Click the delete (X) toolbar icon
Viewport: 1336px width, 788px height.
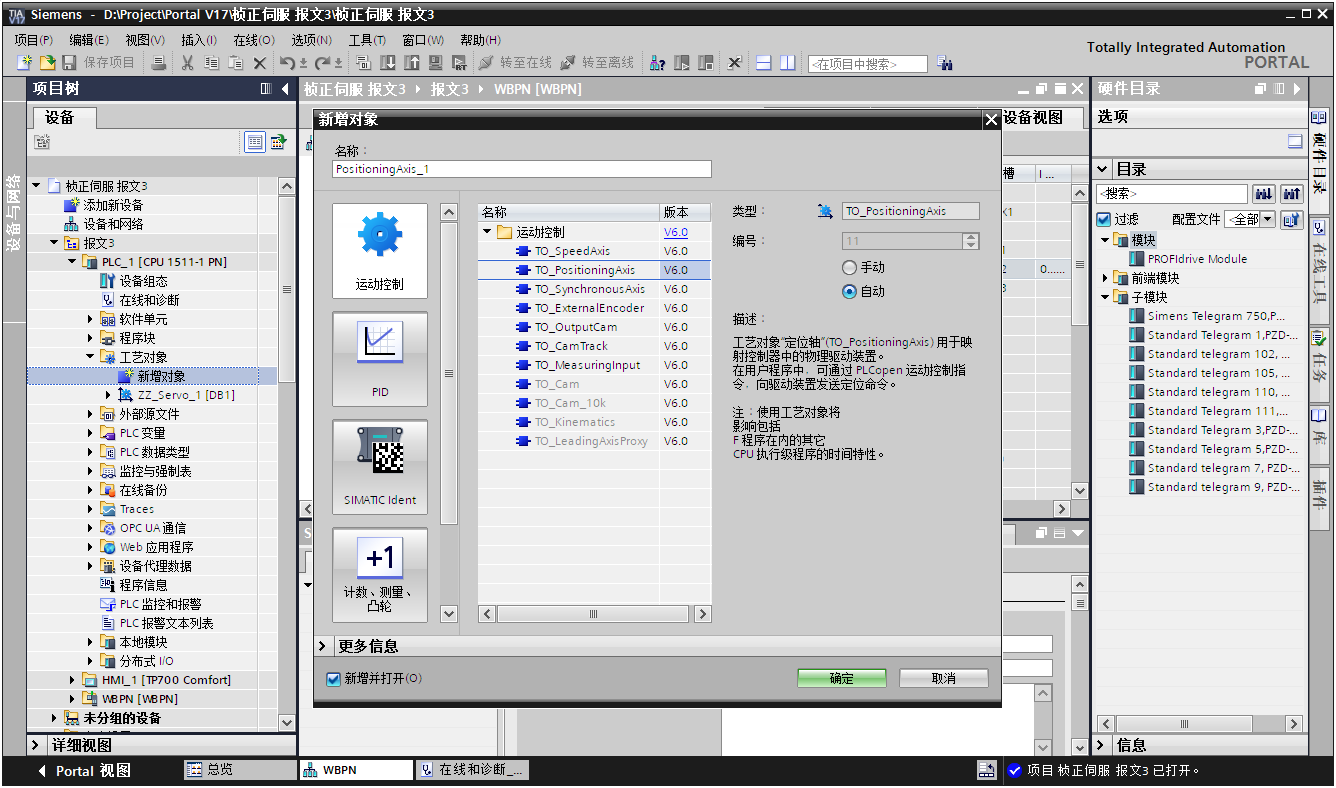260,63
